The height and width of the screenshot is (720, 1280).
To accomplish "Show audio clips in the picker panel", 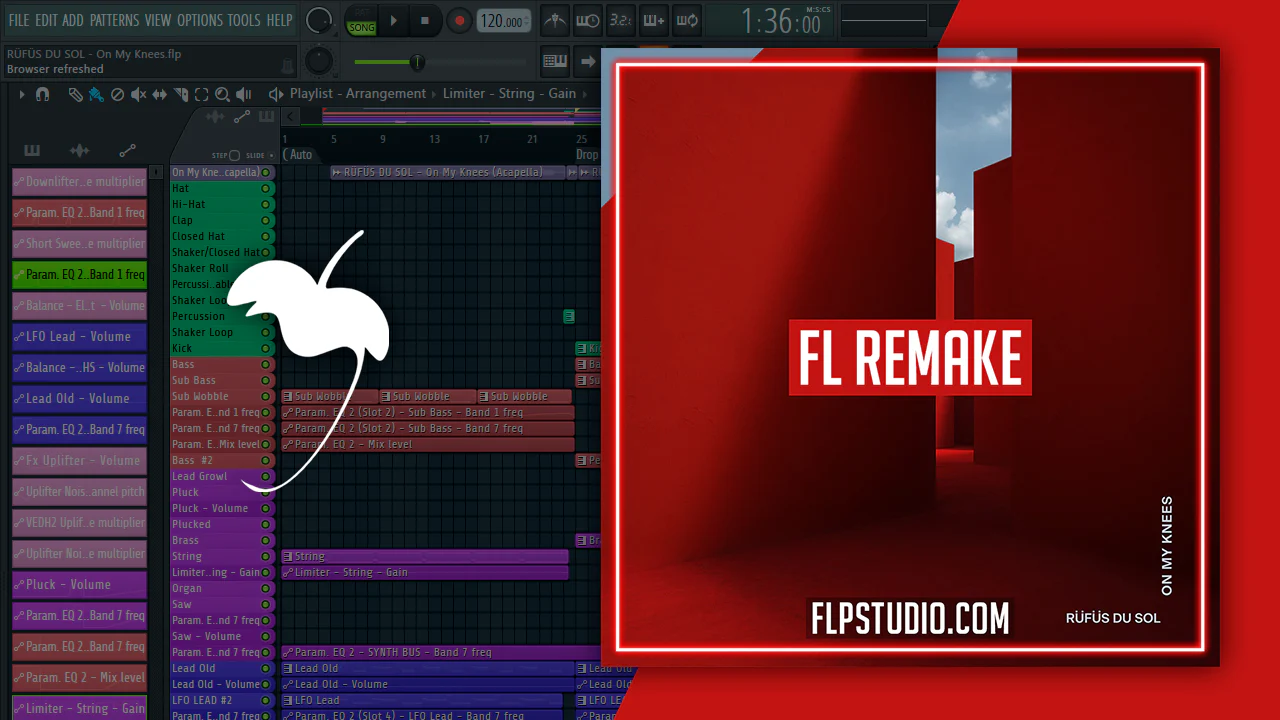I will click(79, 150).
